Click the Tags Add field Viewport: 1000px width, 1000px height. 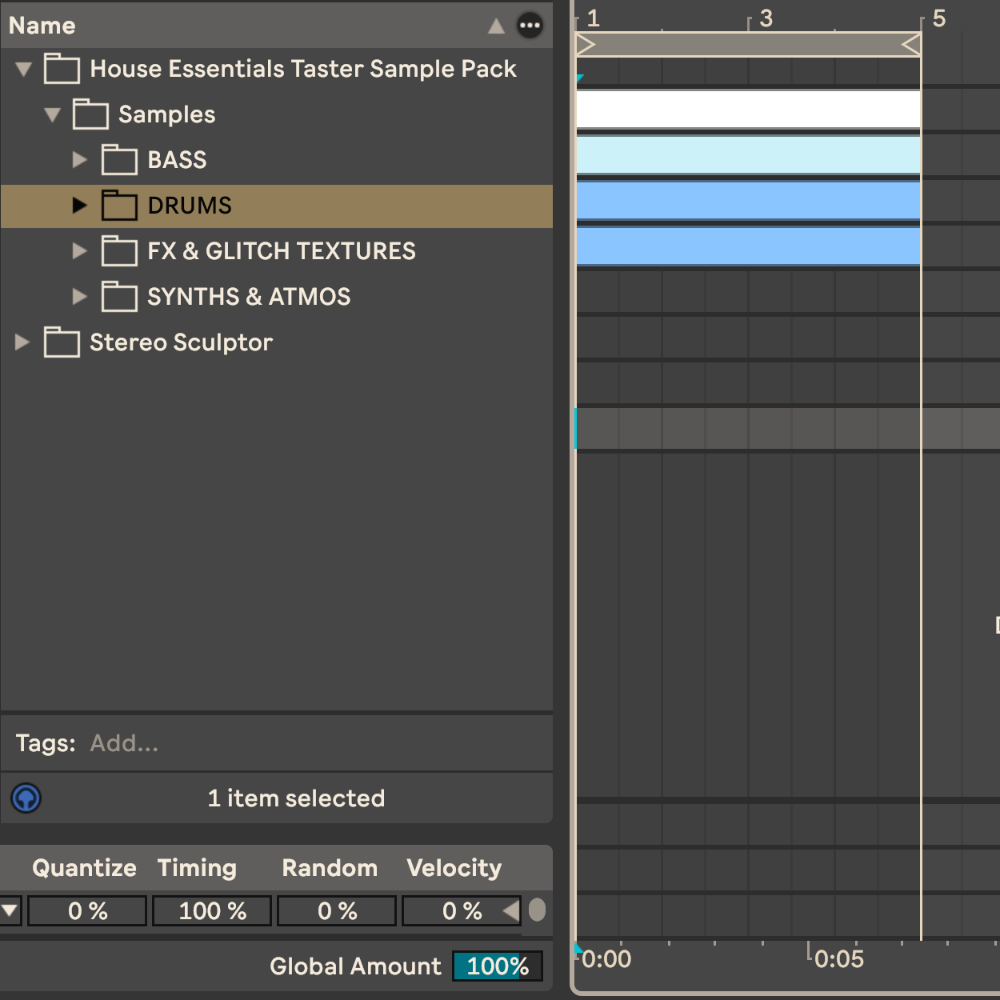[124, 743]
